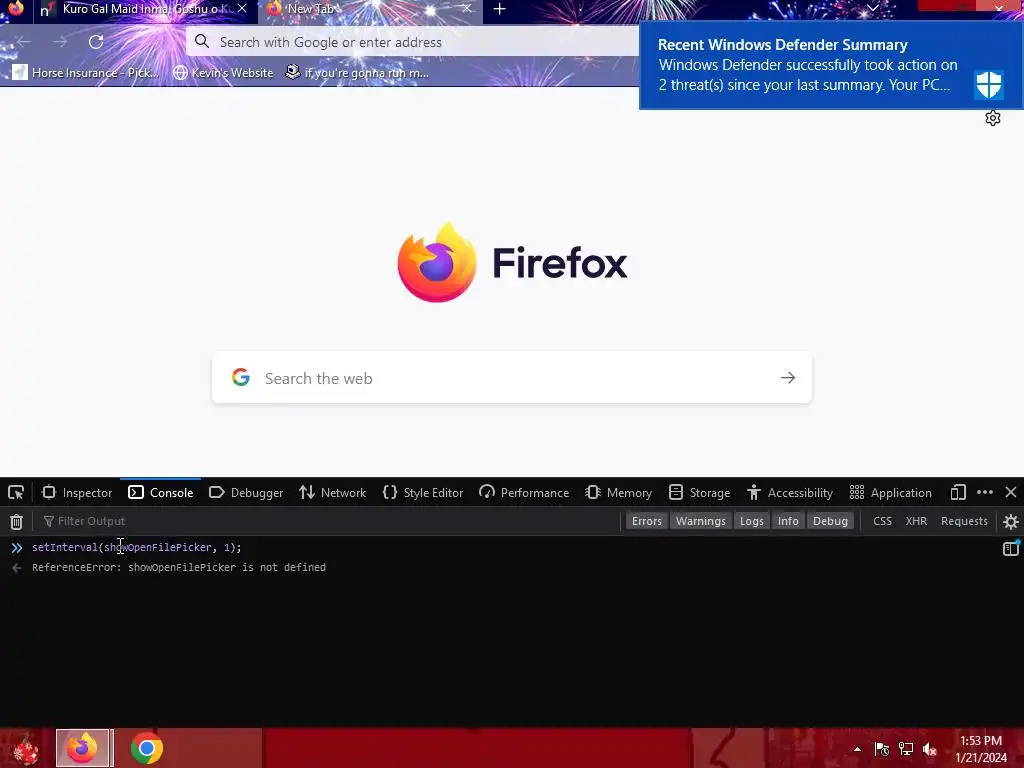Toggle the CSS filter
1024x768 pixels.
click(x=882, y=521)
